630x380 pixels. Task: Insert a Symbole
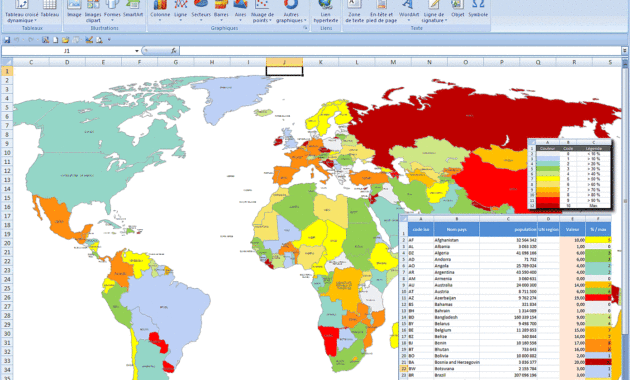click(x=478, y=10)
